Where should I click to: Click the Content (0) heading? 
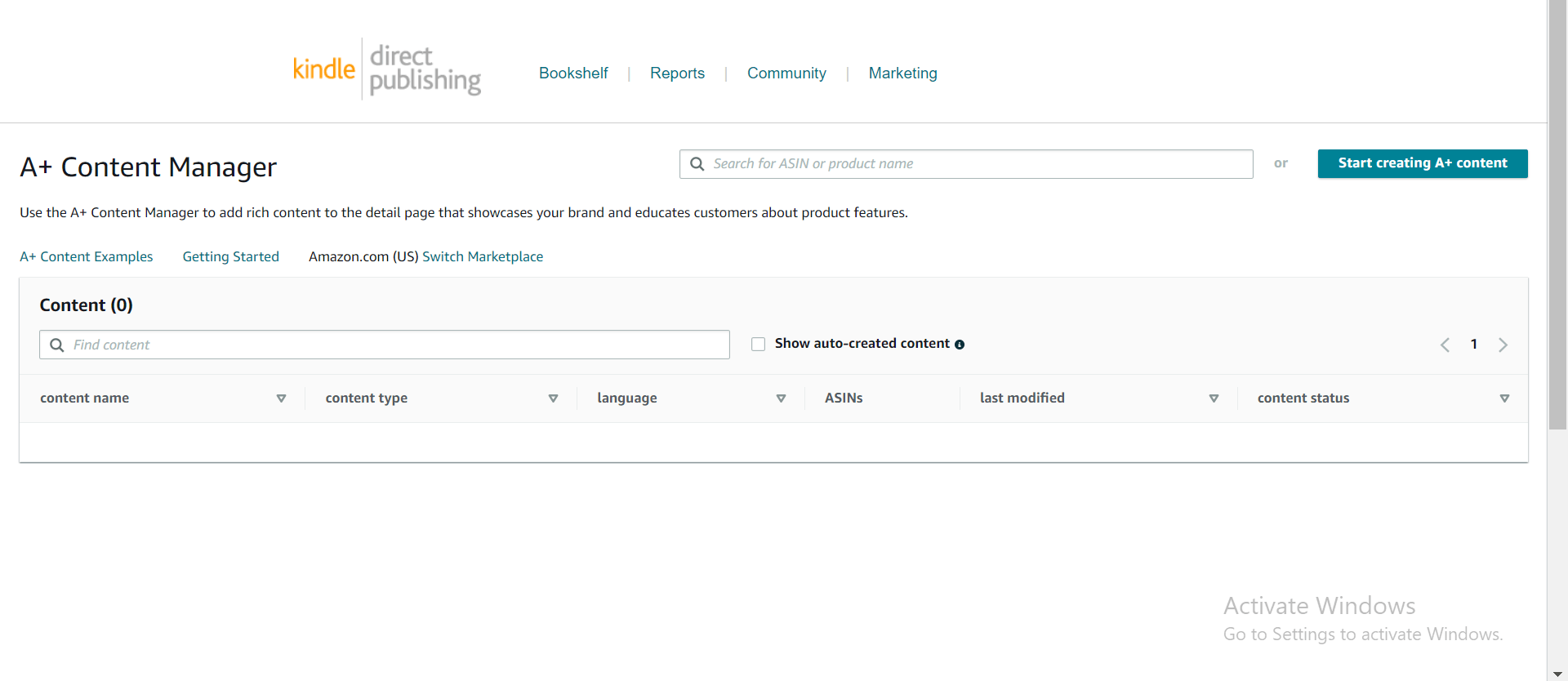(x=87, y=305)
